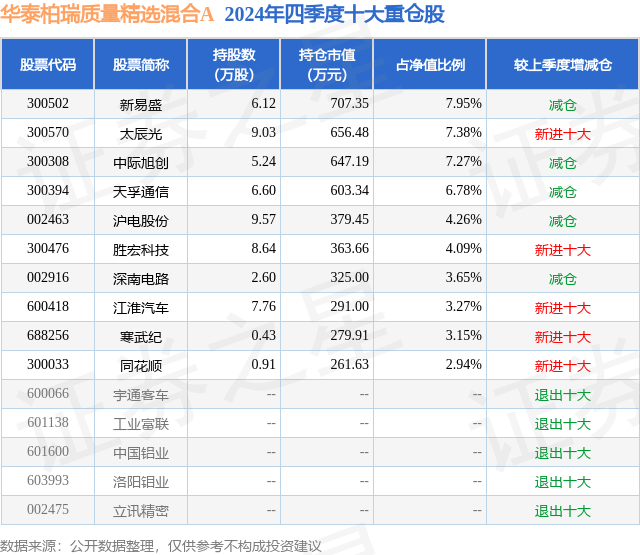The height and width of the screenshot is (555, 640).
Task: Select stock code 601138
Action: pyautogui.click(x=48, y=422)
